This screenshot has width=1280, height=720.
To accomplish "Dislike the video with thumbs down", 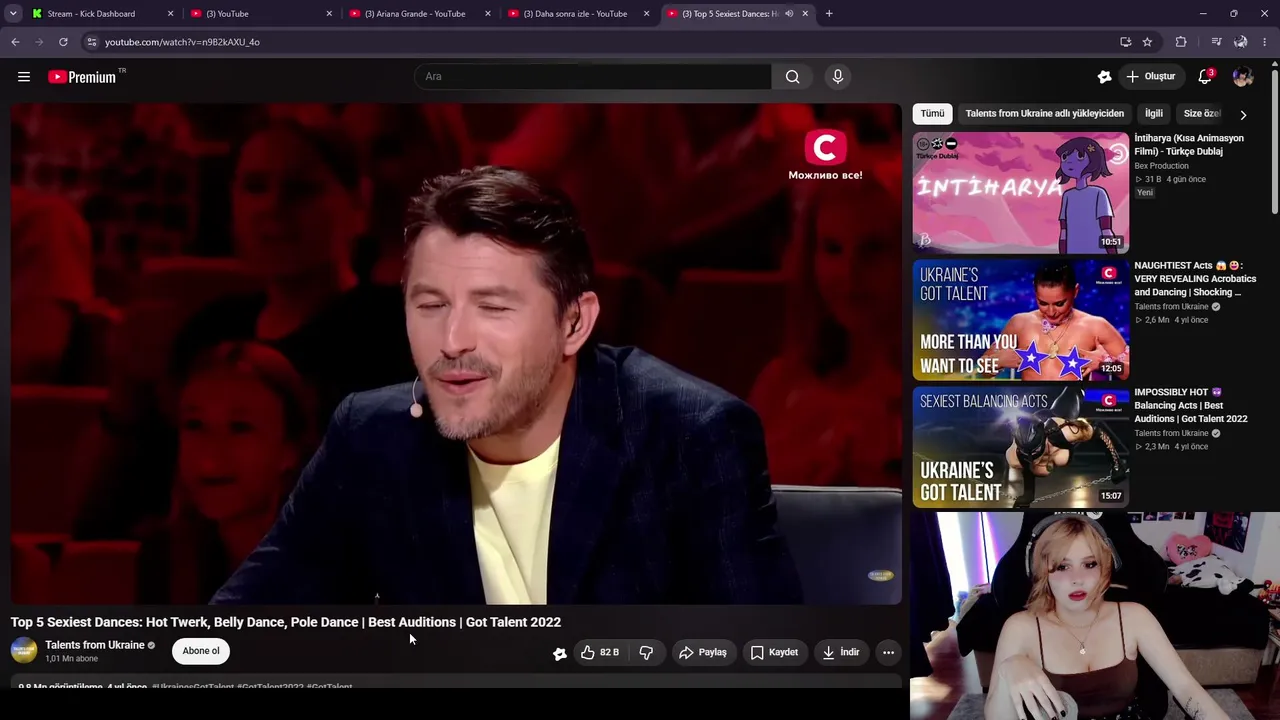I will pos(646,652).
